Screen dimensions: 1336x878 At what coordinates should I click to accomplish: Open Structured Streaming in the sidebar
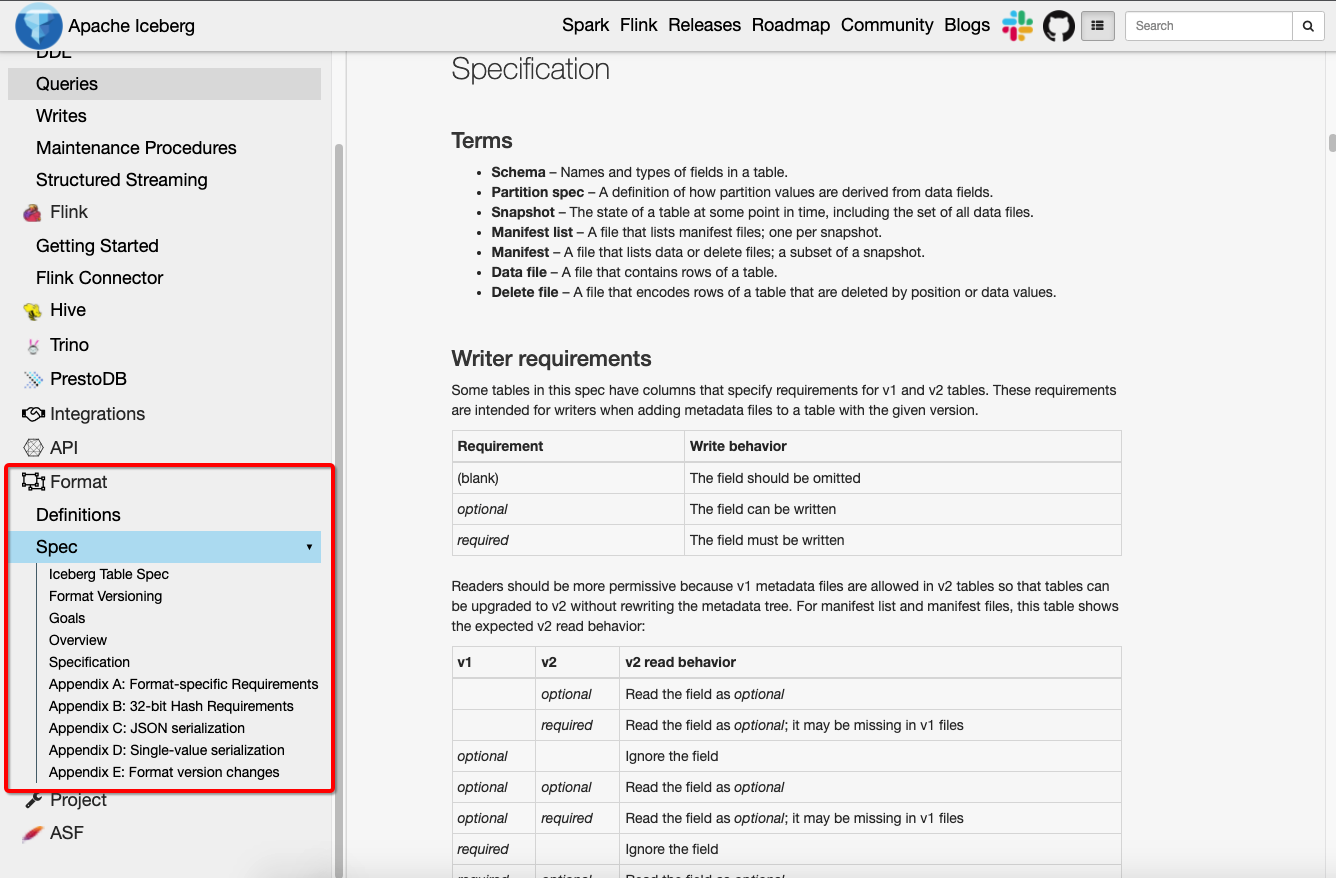point(122,180)
